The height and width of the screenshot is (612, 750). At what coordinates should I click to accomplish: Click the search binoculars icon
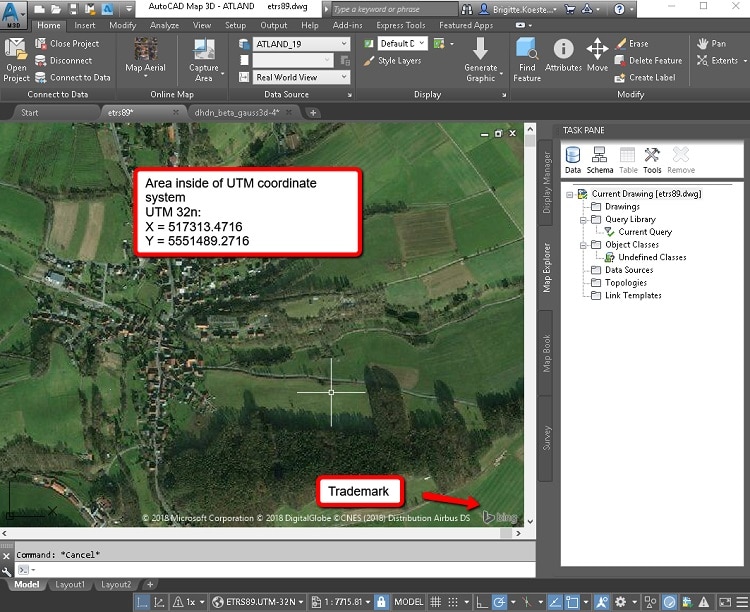(467, 9)
